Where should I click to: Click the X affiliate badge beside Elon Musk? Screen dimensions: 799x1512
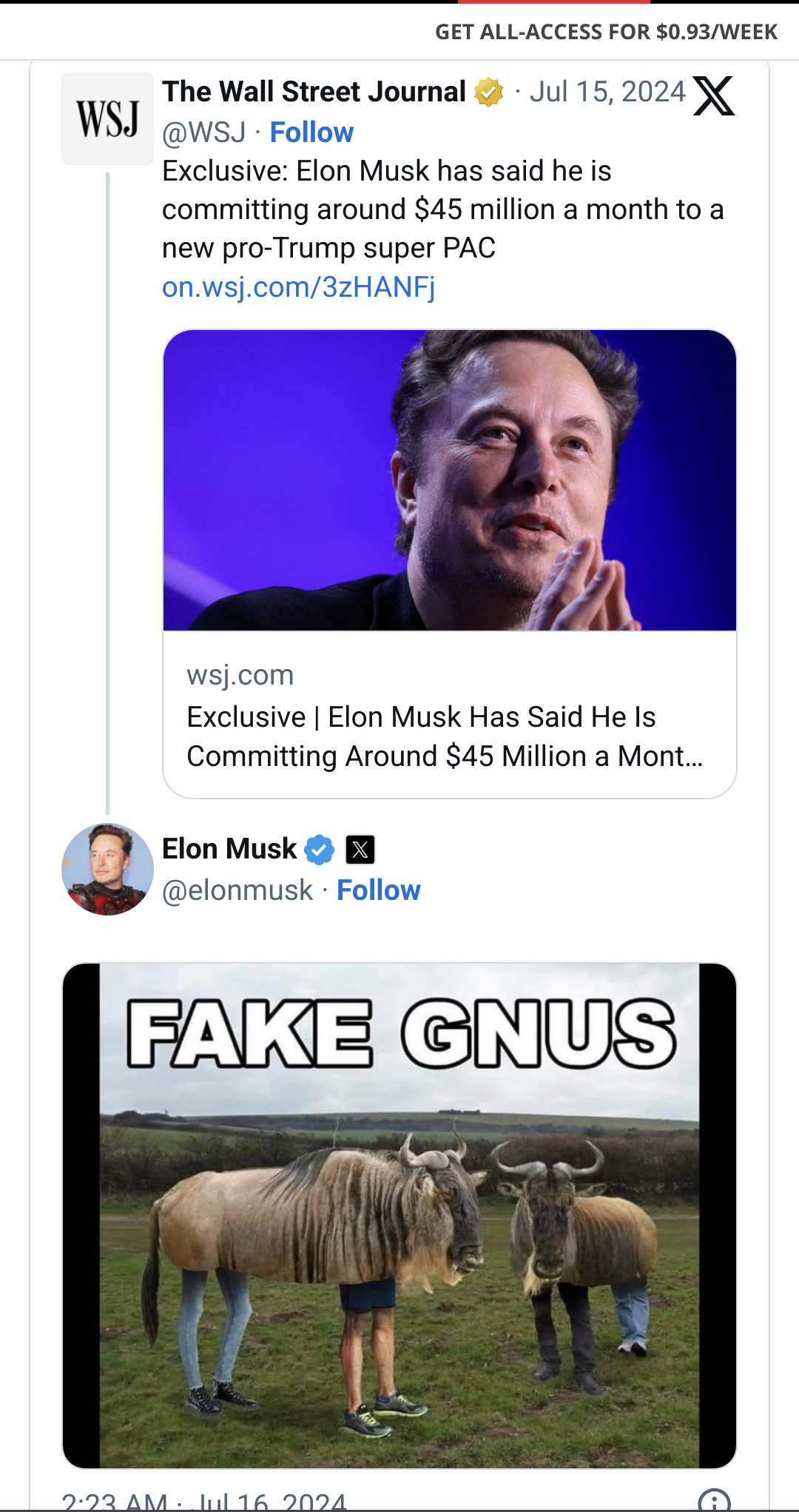click(360, 850)
